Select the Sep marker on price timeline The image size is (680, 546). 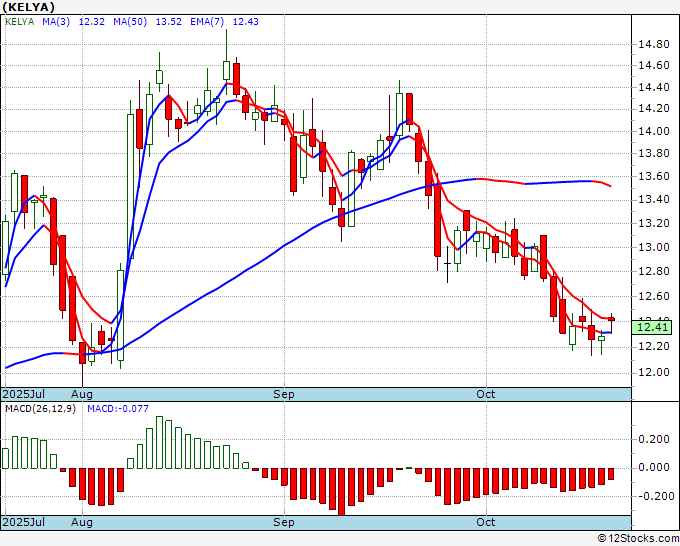[x=285, y=394]
